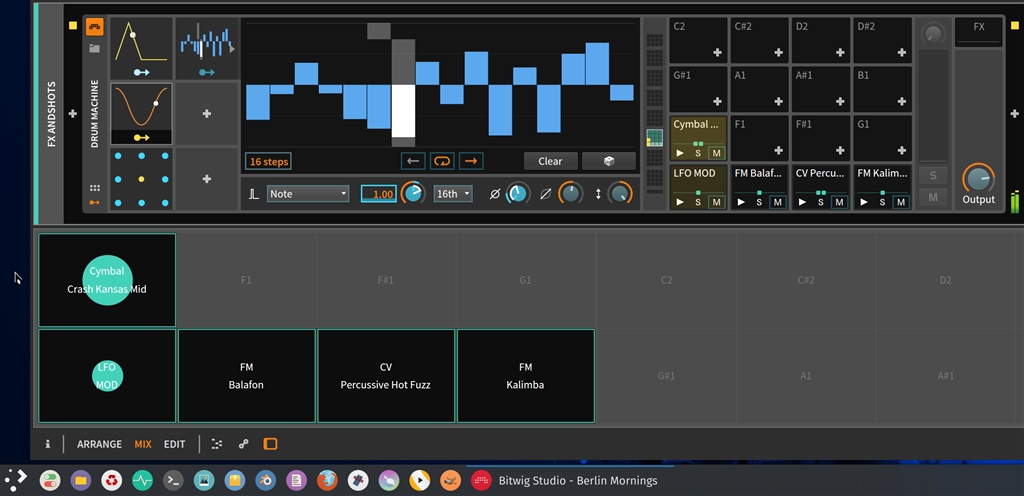Select the envelope modulator thumbnail
1024x496 pixels.
tap(140, 48)
